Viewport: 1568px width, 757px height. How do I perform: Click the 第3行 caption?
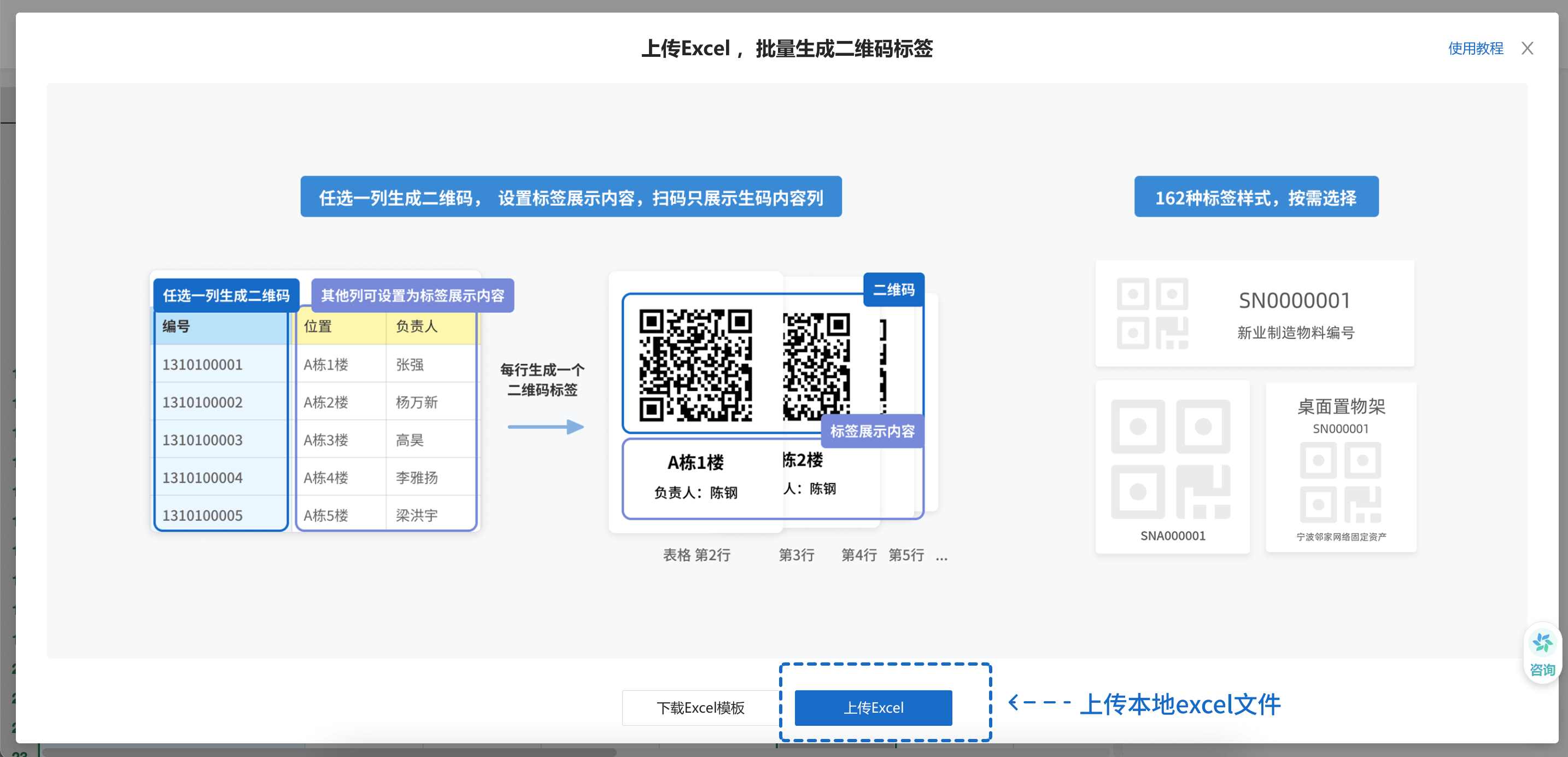[796, 555]
